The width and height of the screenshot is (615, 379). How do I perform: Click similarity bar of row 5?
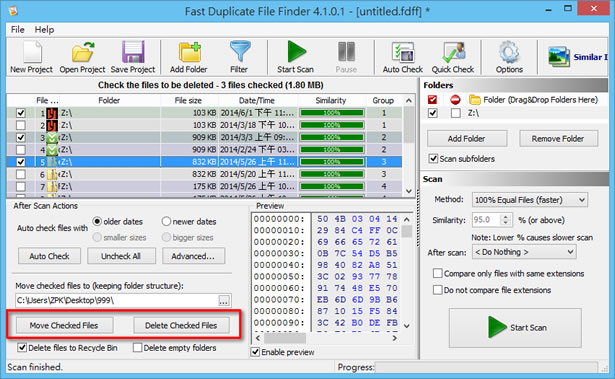click(x=332, y=162)
